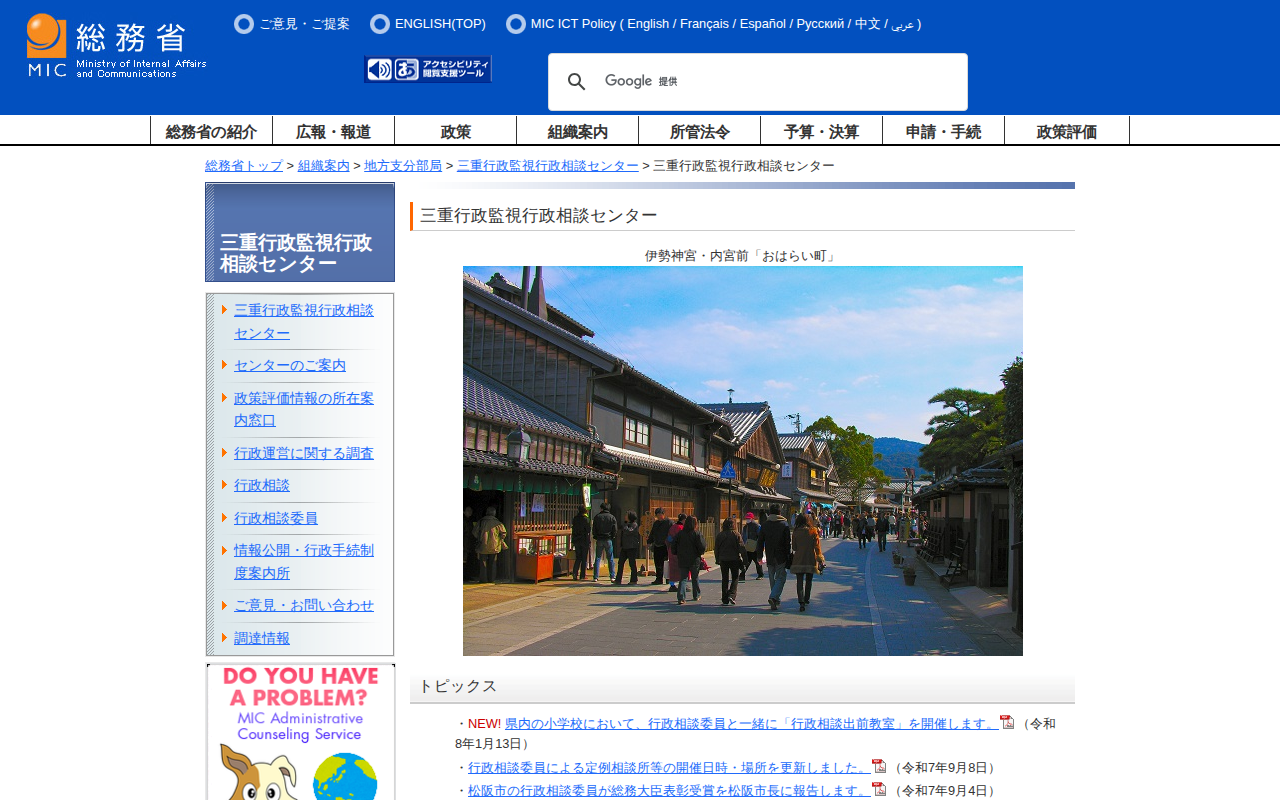The width and height of the screenshot is (1280, 800).
Task: Open MIC ICT Policy Français link
Action: pos(705,24)
